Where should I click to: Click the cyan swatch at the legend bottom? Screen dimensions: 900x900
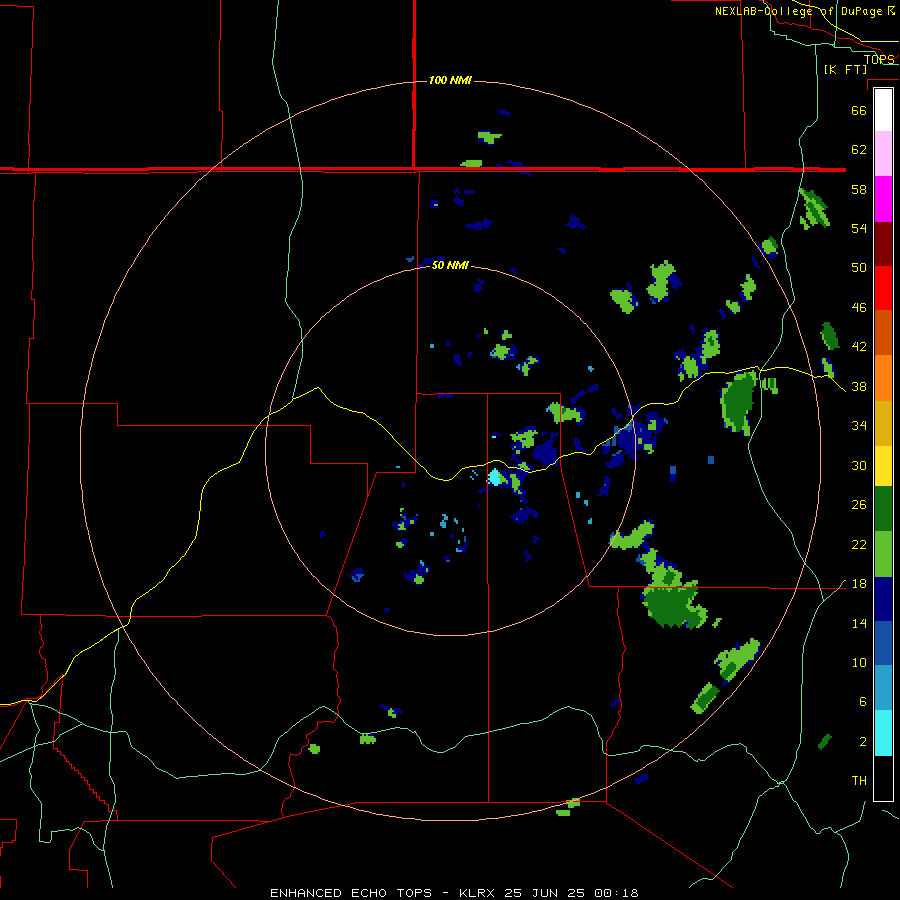[x=883, y=733]
